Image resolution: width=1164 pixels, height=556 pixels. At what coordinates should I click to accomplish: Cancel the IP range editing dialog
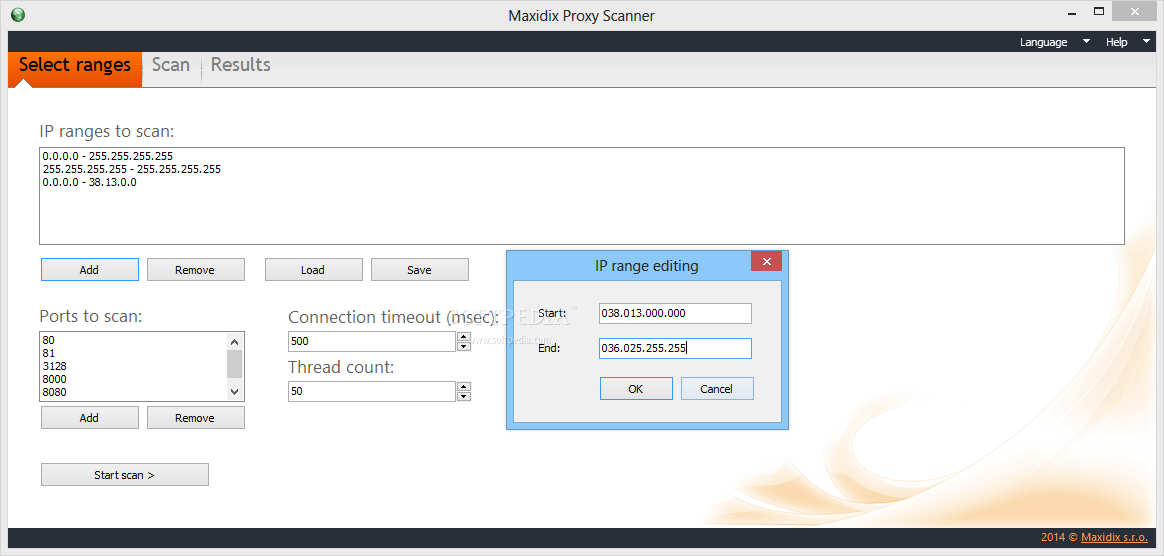pyautogui.click(x=717, y=389)
